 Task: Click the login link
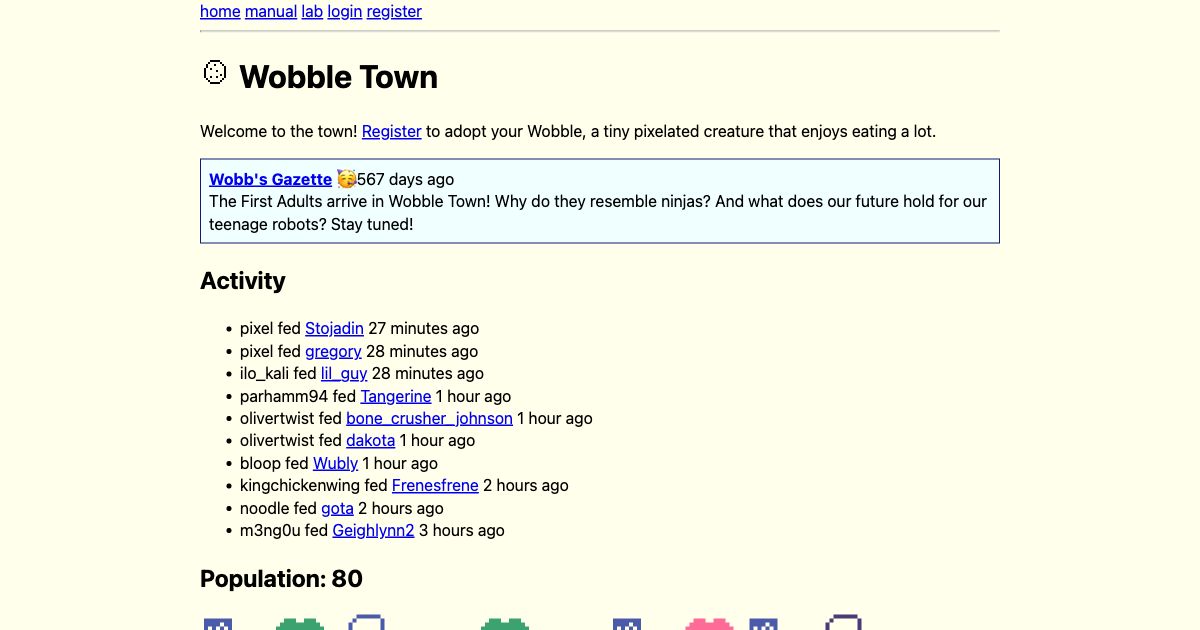click(x=345, y=11)
